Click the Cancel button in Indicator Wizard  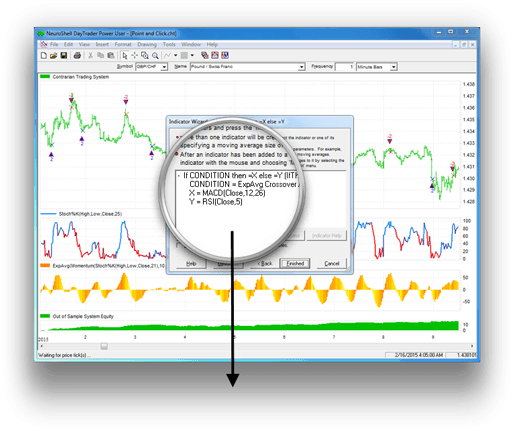pyautogui.click(x=332, y=263)
